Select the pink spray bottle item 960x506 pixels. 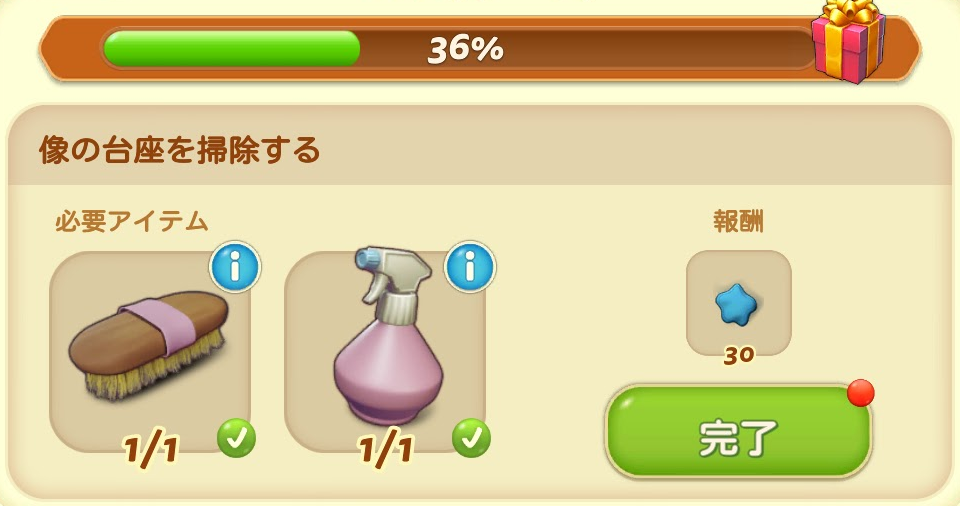click(x=386, y=336)
